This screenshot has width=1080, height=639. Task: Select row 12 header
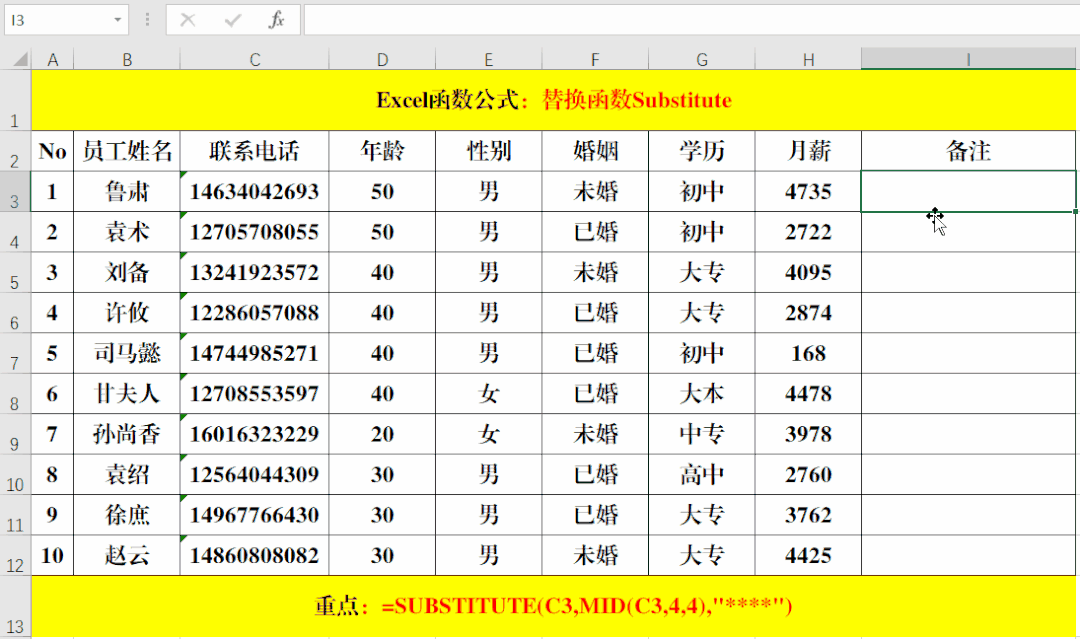click(15, 556)
